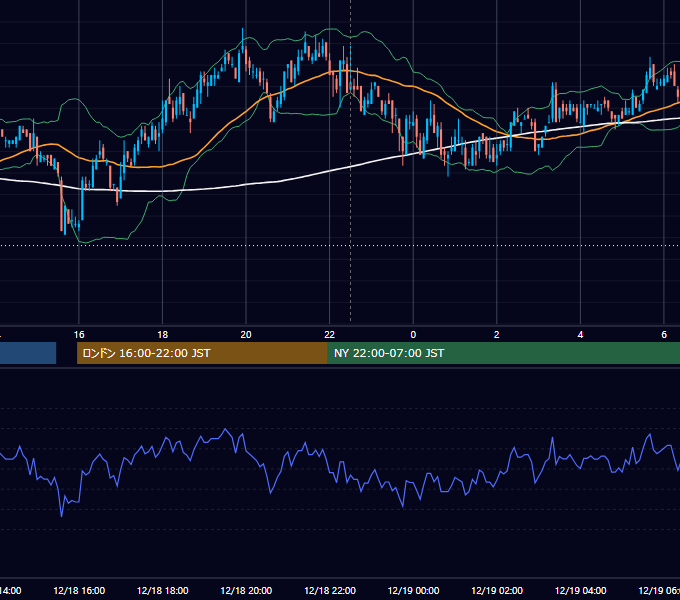Click the 12/18 16:00 time label
The height and width of the screenshot is (600, 680).
(x=79, y=590)
